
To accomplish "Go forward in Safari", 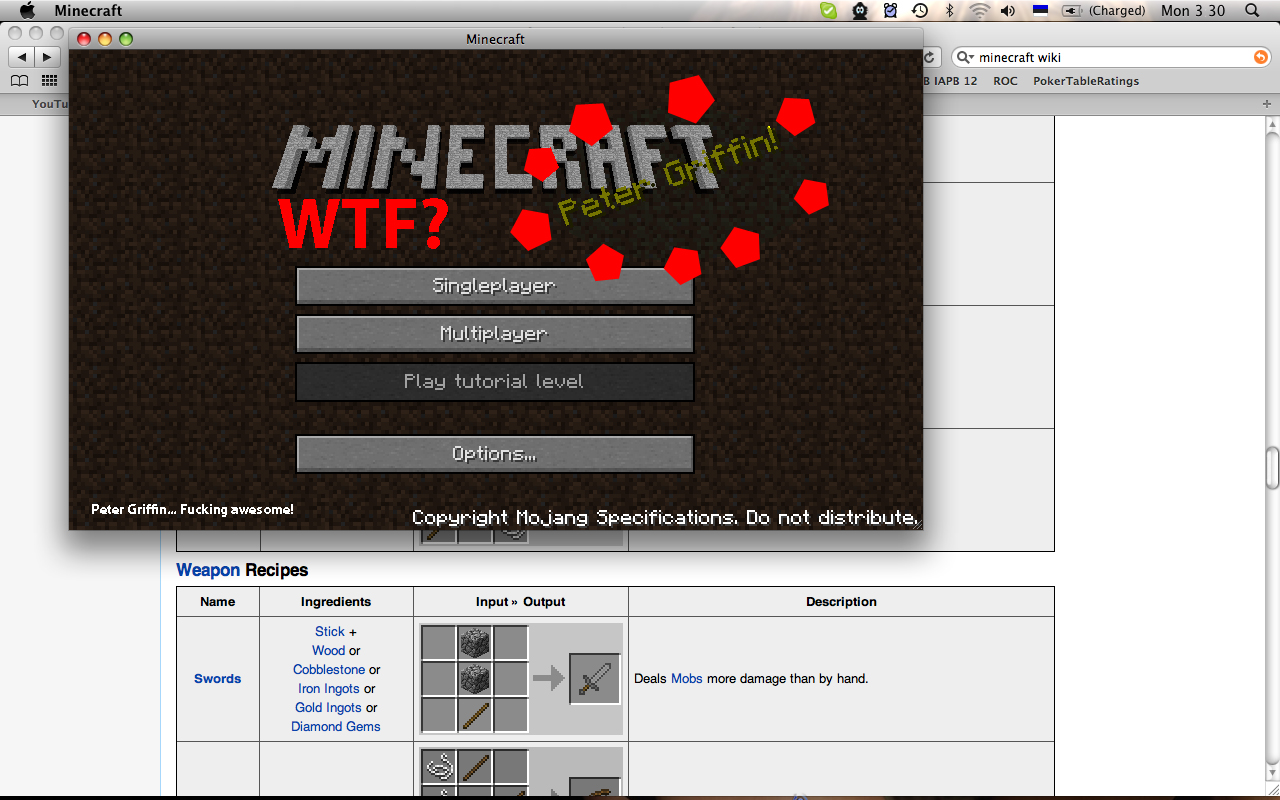I will point(47,57).
